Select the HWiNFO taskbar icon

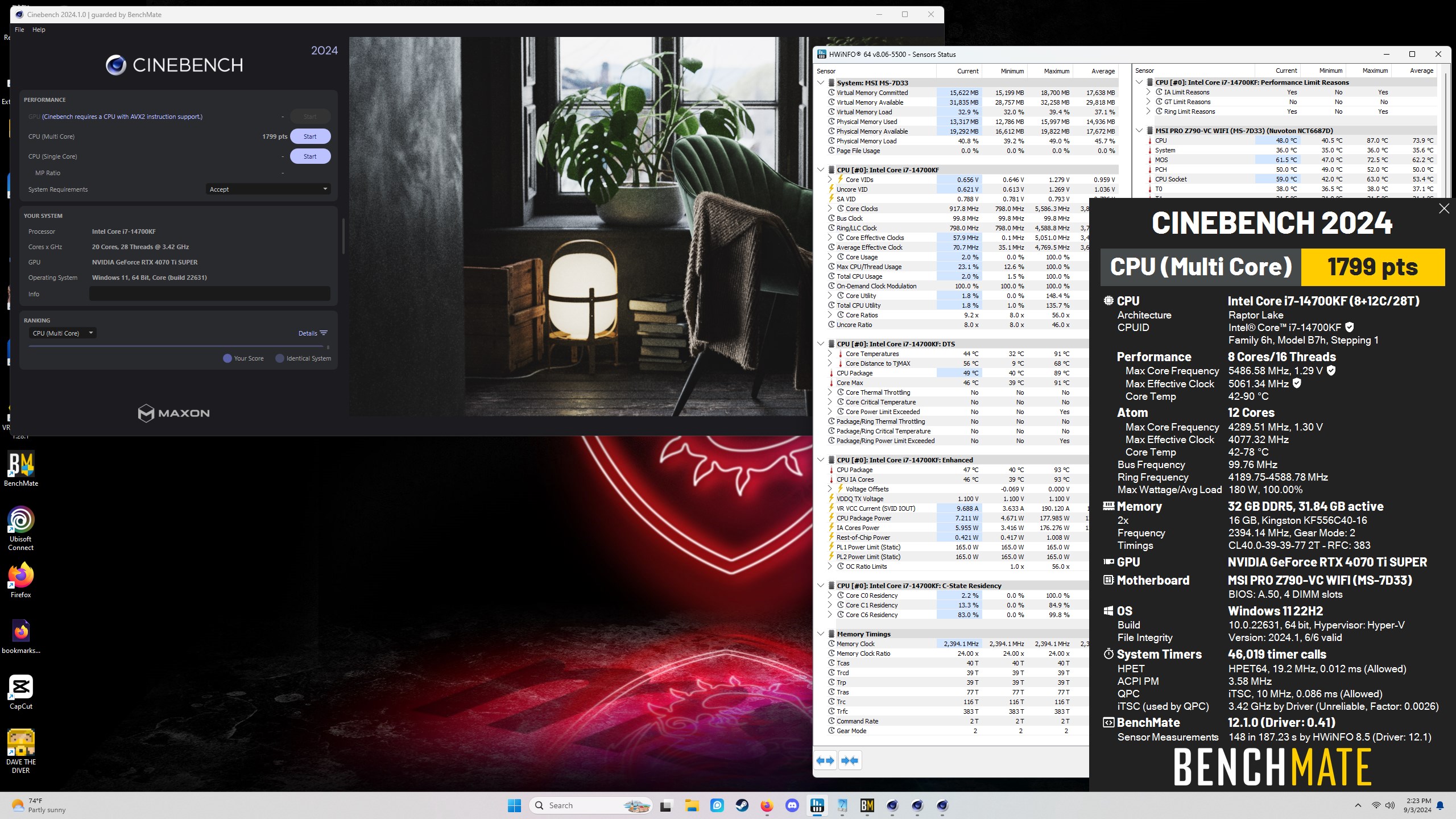(817, 805)
